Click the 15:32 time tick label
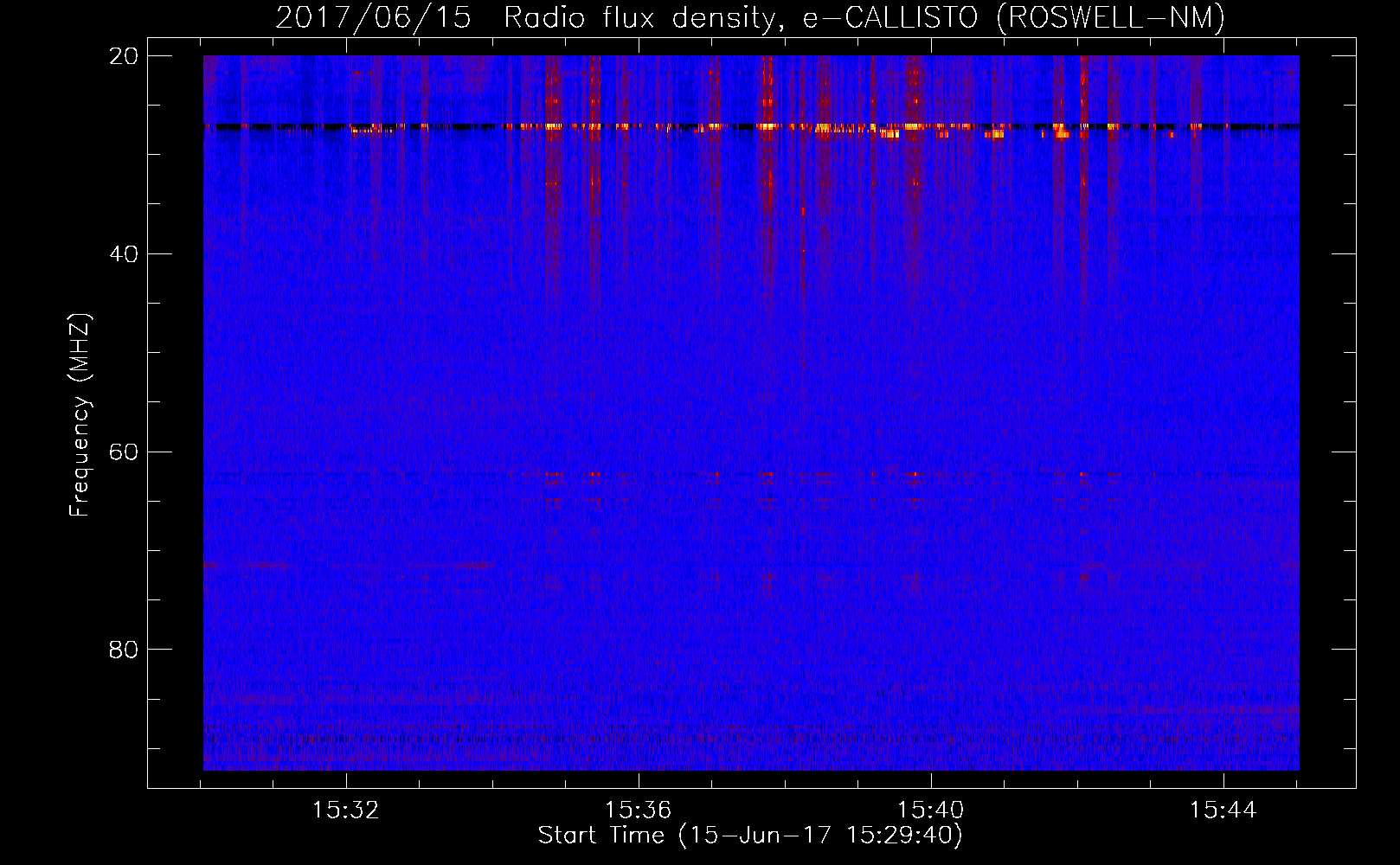Screen dimensions: 1400x865 [x=346, y=811]
